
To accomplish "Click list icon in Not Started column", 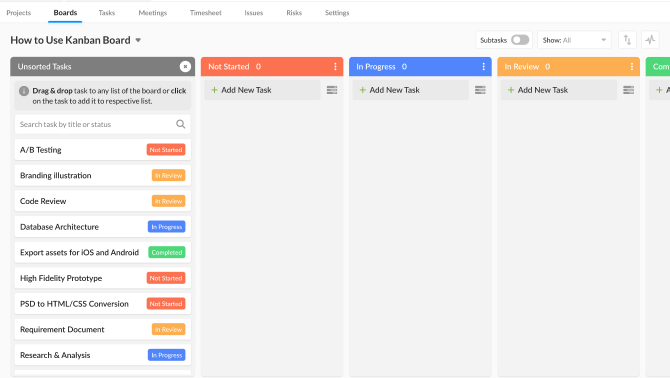I will 332,90.
